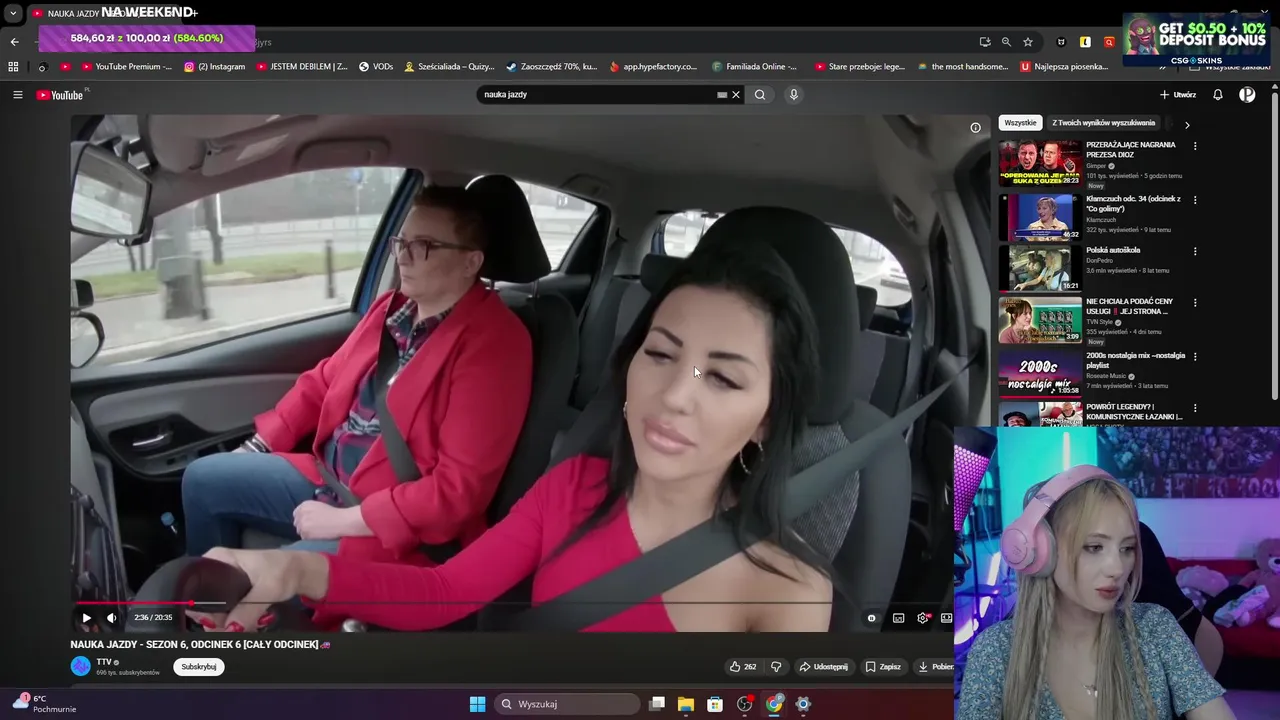Open File Explorer from taskbar

click(686, 704)
